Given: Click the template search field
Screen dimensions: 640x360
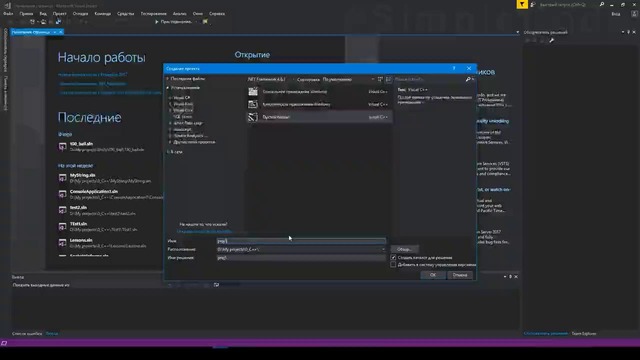Looking at the screenshot, I should point(429,79).
